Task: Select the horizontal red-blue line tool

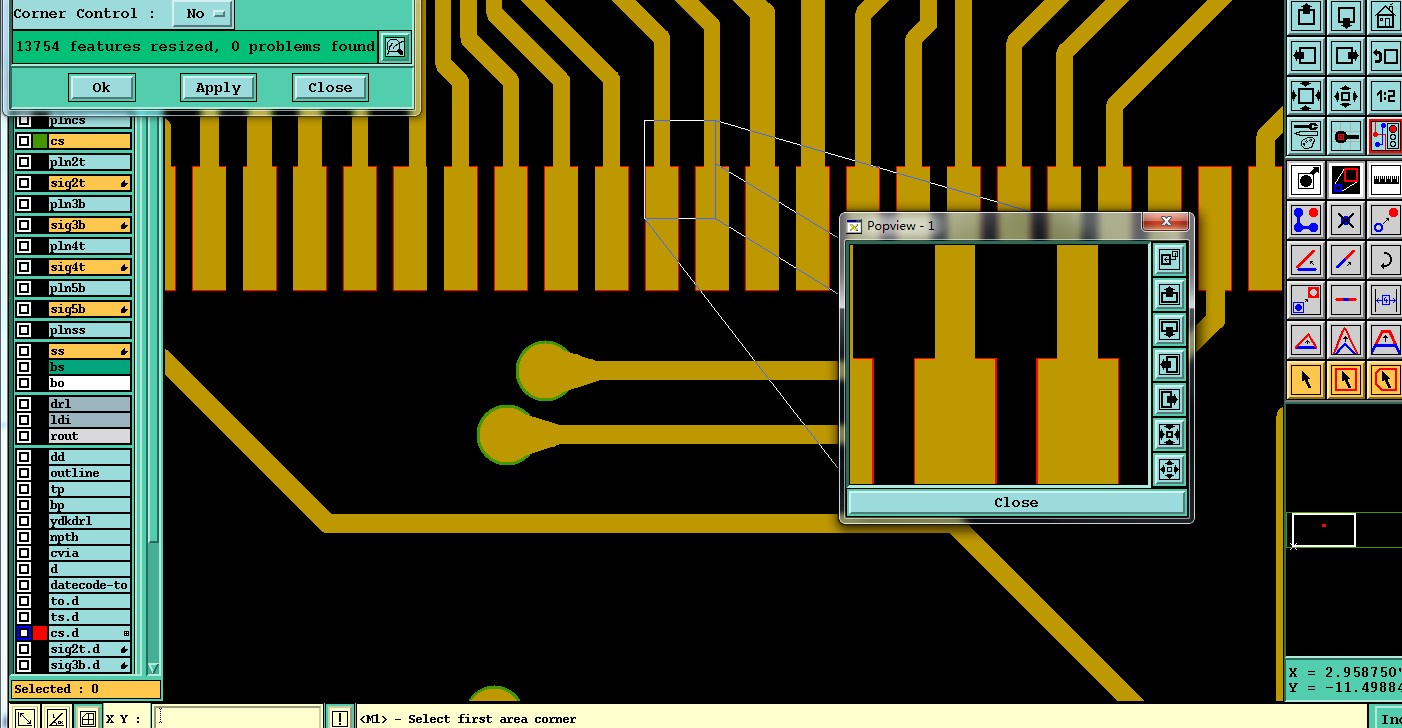Action: click(1346, 300)
